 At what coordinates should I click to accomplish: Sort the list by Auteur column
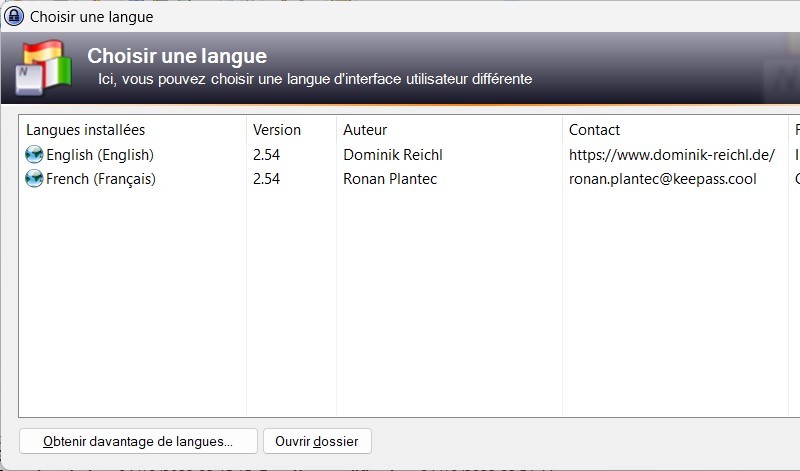tap(365, 130)
